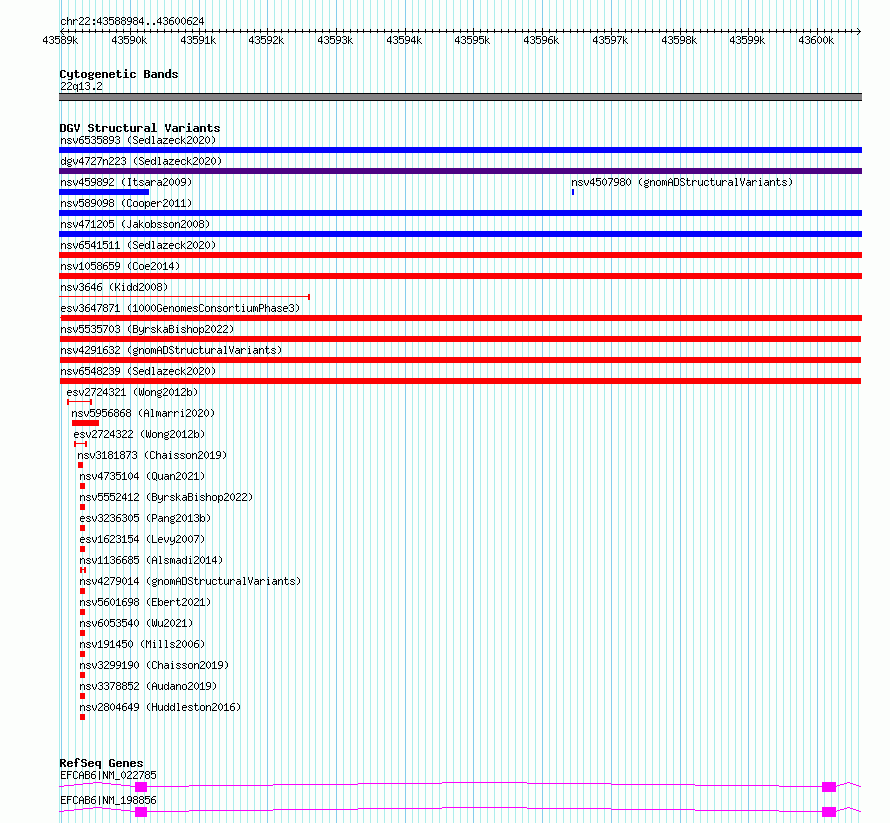Open the EFCAB6|NM_198856 gene label
Screen dimensions: 890x823
tap(108, 800)
